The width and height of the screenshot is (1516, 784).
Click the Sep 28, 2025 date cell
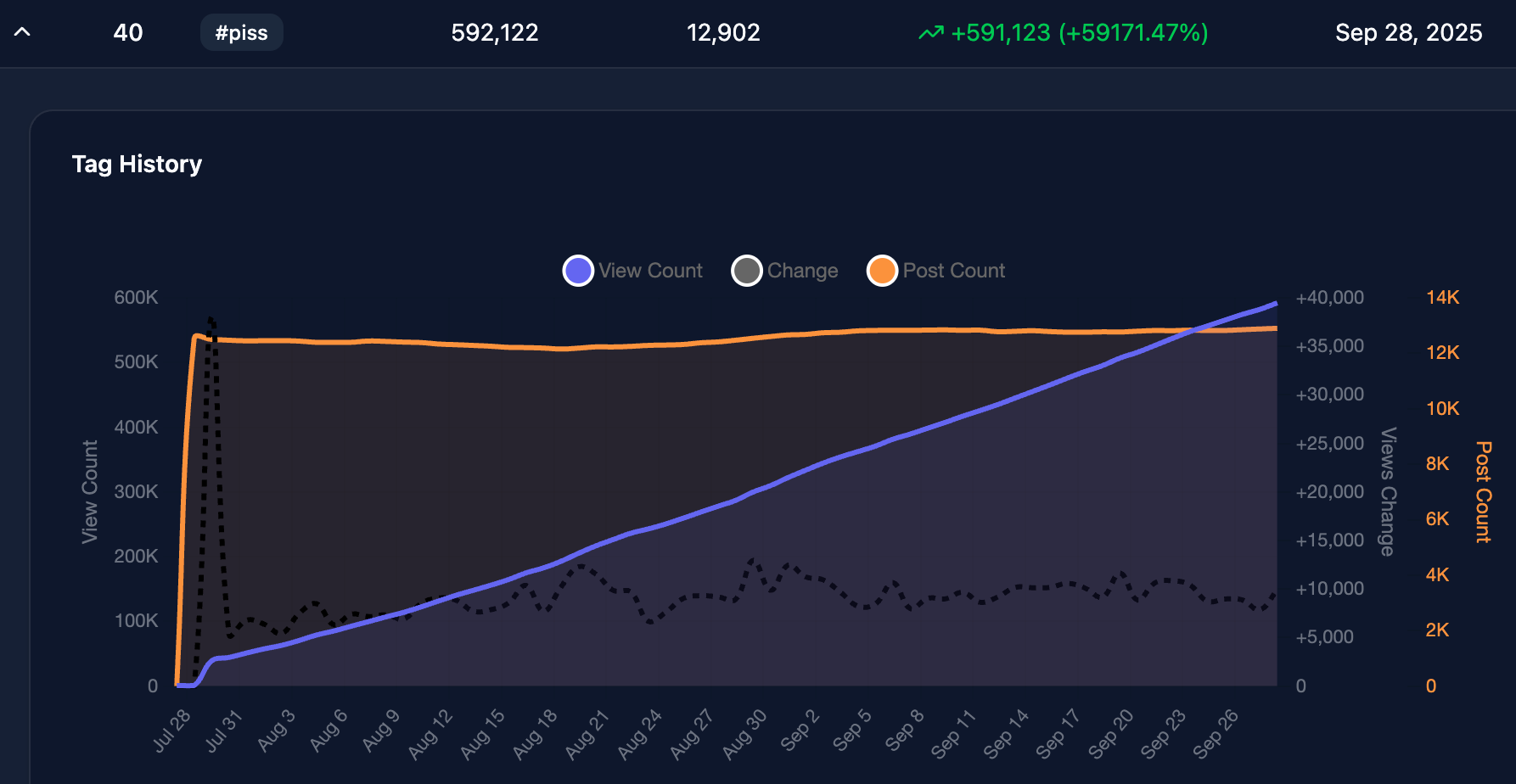coord(1408,33)
